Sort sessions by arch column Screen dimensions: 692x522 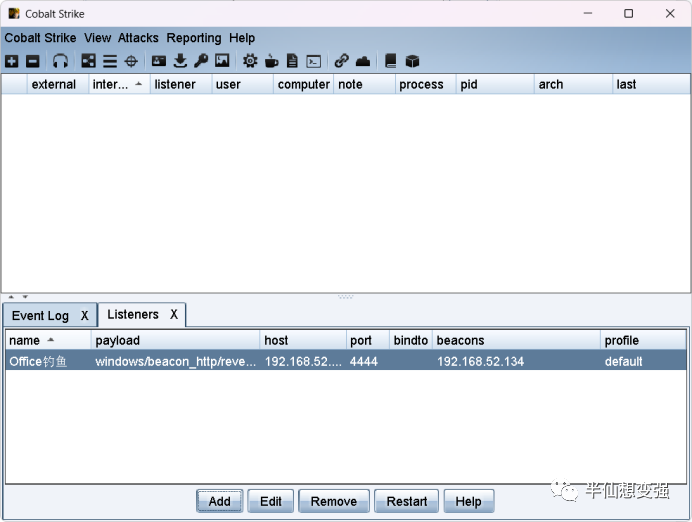pos(573,84)
